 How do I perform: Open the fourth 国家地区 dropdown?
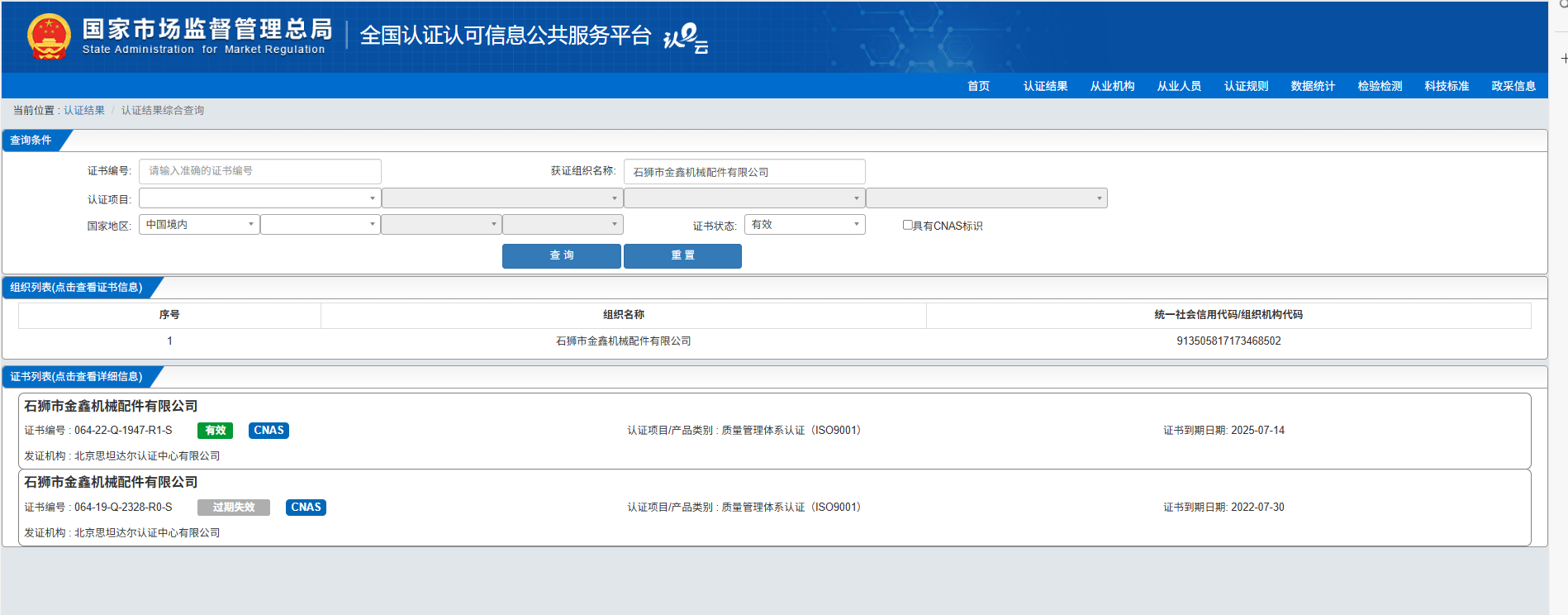(x=563, y=225)
